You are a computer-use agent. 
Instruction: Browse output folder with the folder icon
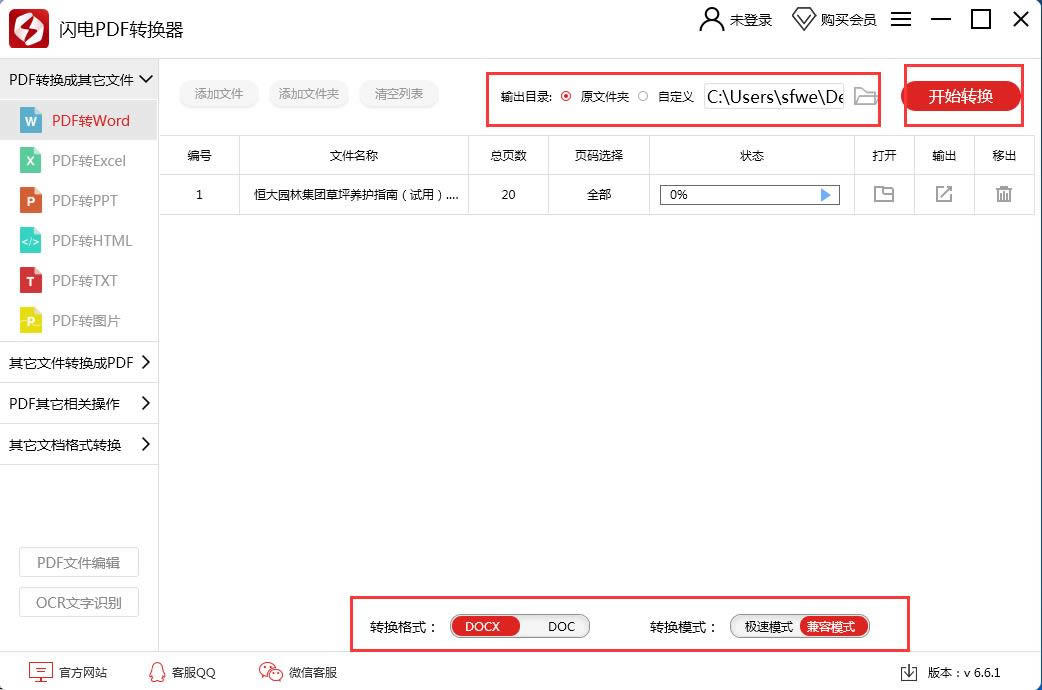pos(865,96)
